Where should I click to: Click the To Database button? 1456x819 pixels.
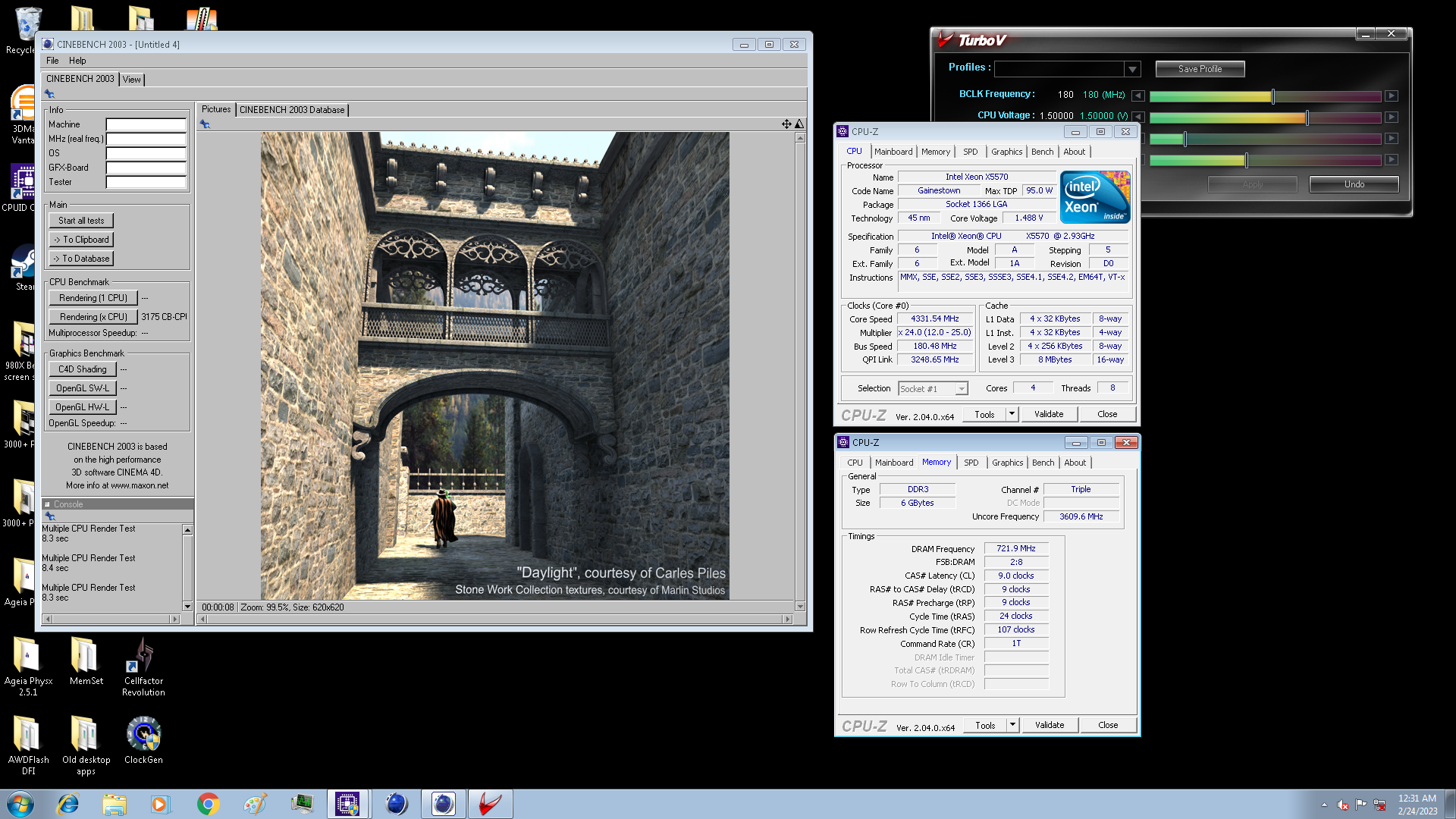(81, 259)
